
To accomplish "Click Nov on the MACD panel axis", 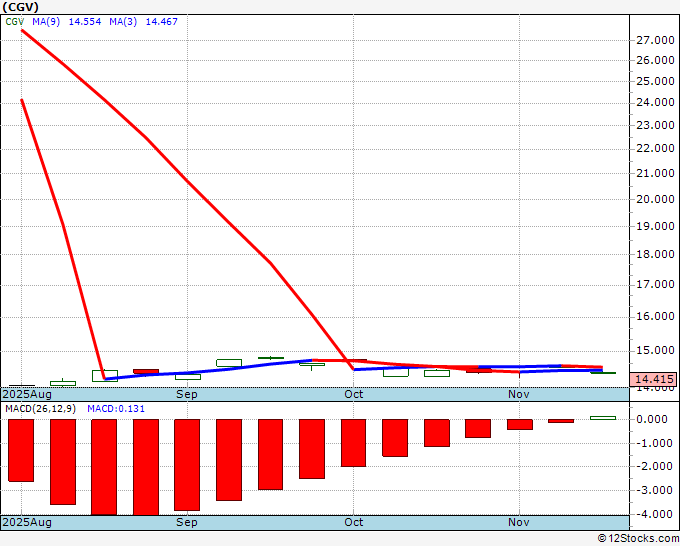I will pyautogui.click(x=519, y=522).
